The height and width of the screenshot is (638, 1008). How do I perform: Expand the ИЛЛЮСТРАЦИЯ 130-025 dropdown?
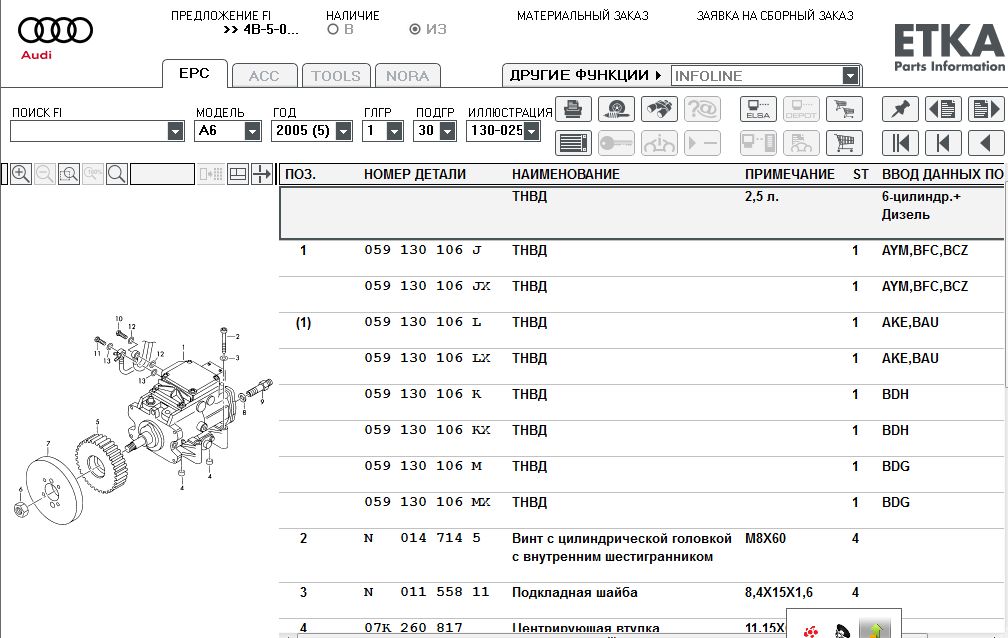(532, 131)
